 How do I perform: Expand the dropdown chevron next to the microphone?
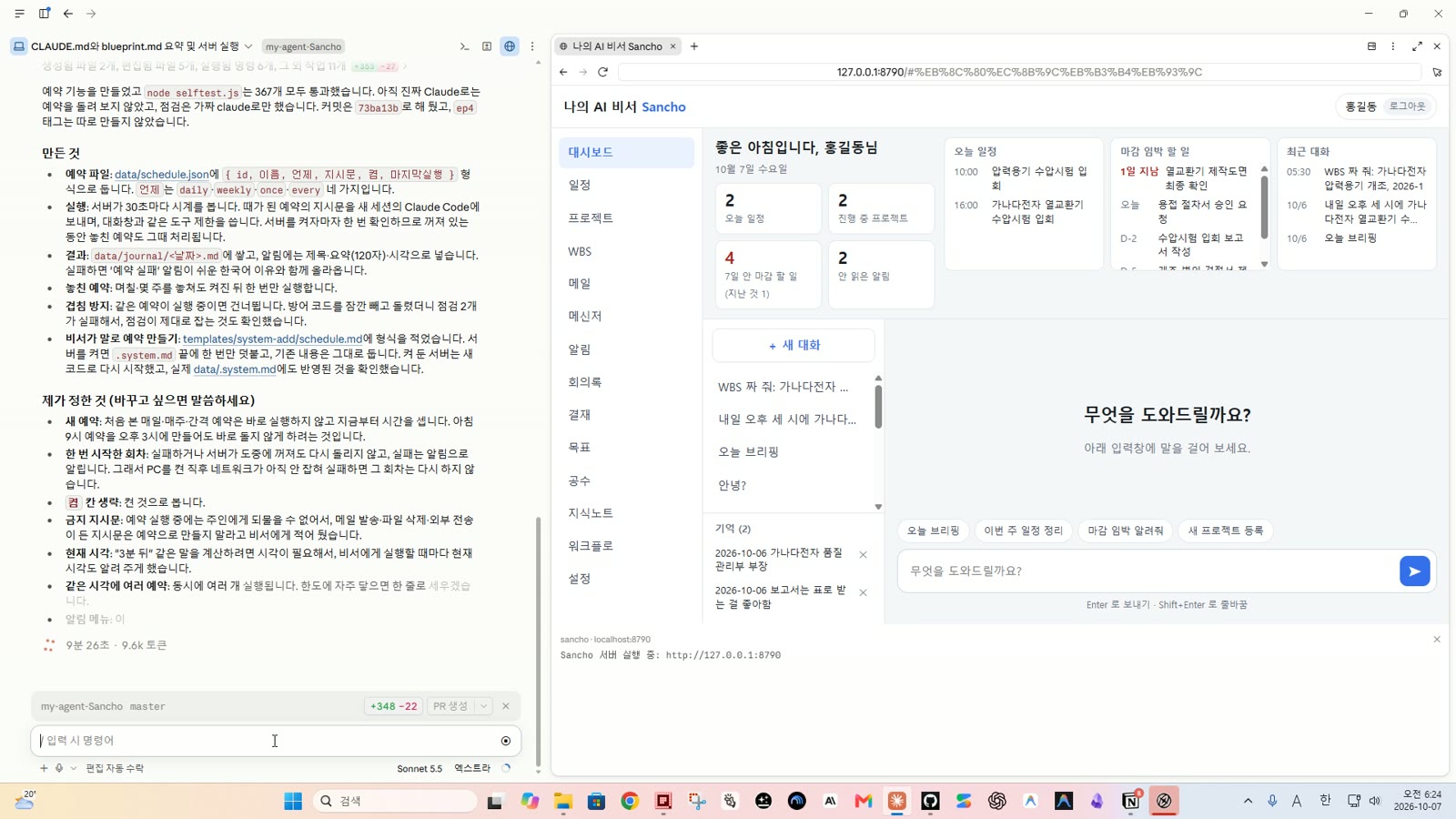pyautogui.click(x=74, y=768)
